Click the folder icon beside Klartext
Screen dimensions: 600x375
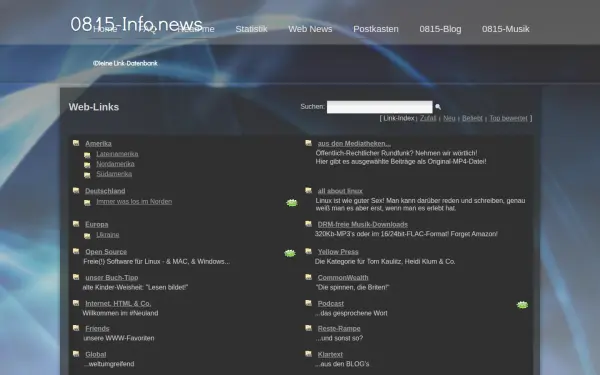pos(308,354)
